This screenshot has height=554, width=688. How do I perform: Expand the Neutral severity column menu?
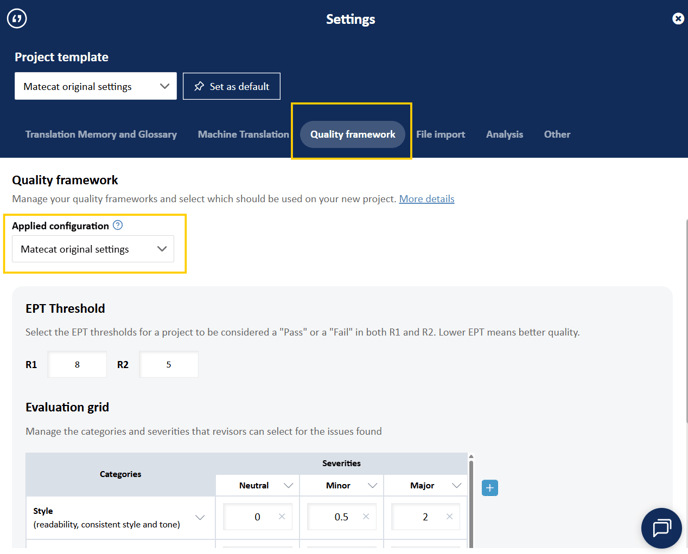288,486
